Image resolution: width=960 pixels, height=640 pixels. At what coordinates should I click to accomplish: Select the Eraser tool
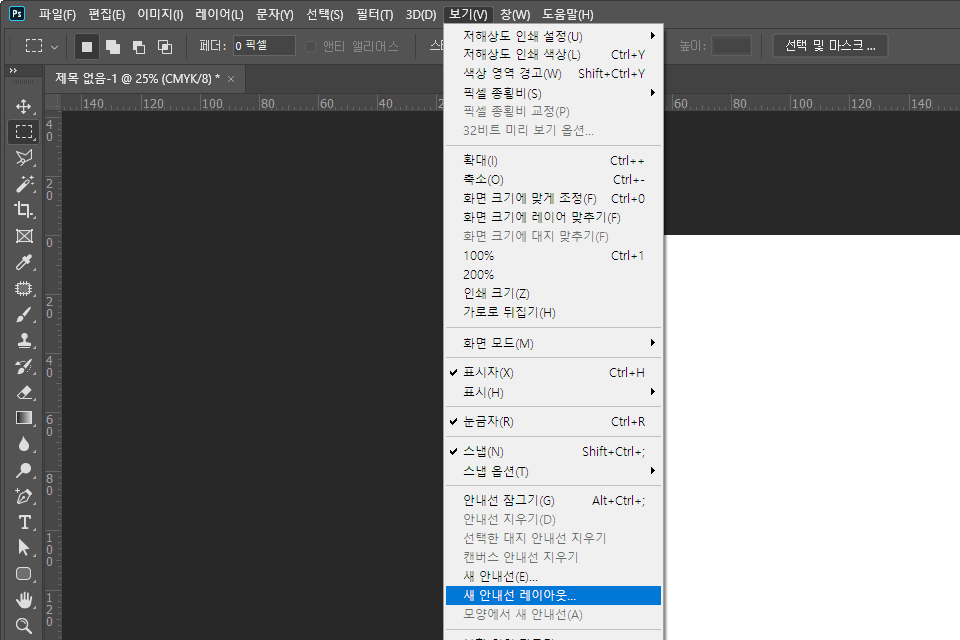point(24,392)
